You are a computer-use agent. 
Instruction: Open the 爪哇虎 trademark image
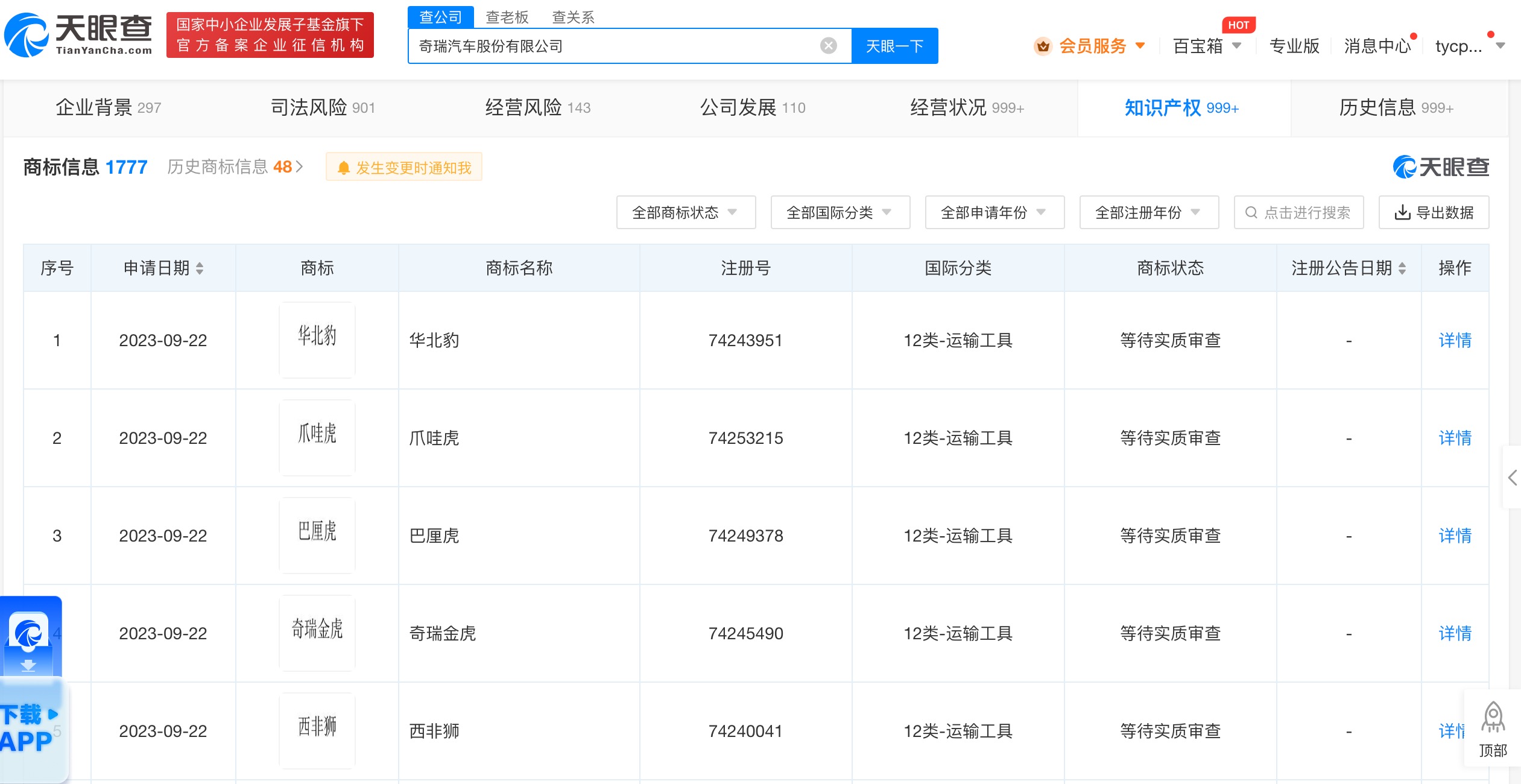[x=317, y=438]
